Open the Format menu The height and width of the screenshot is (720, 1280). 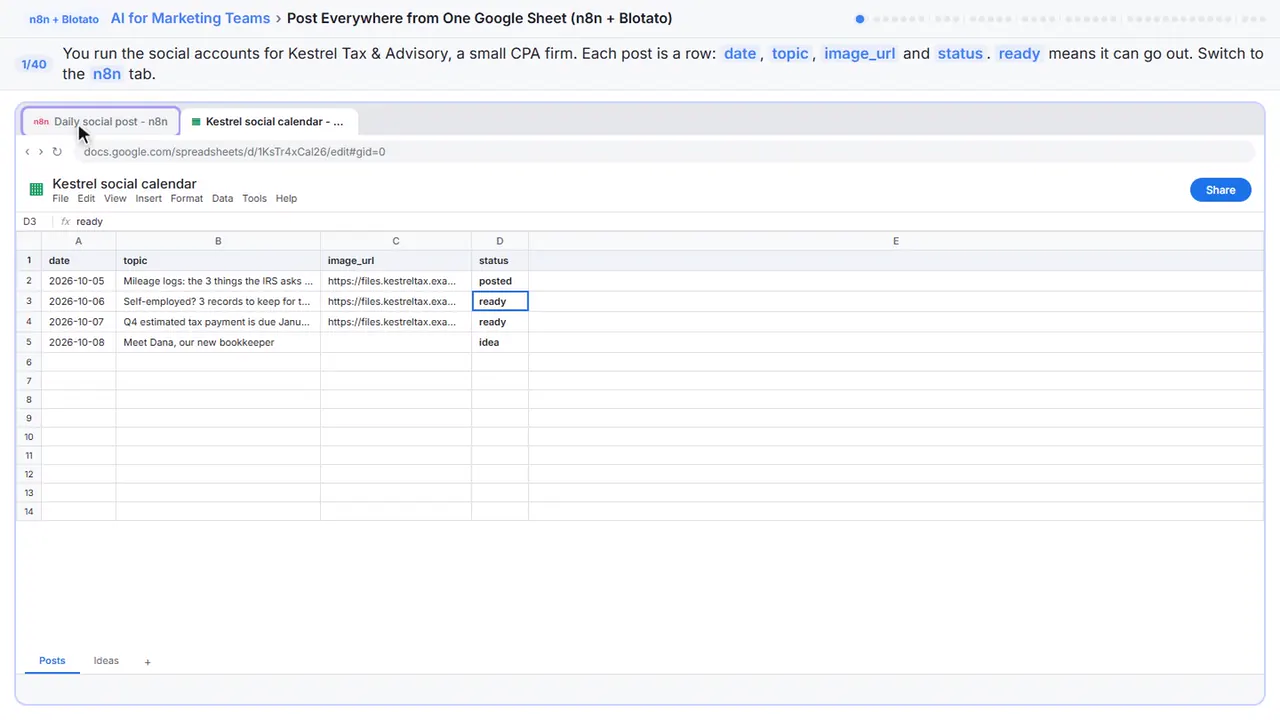pyautogui.click(x=186, y=199)
